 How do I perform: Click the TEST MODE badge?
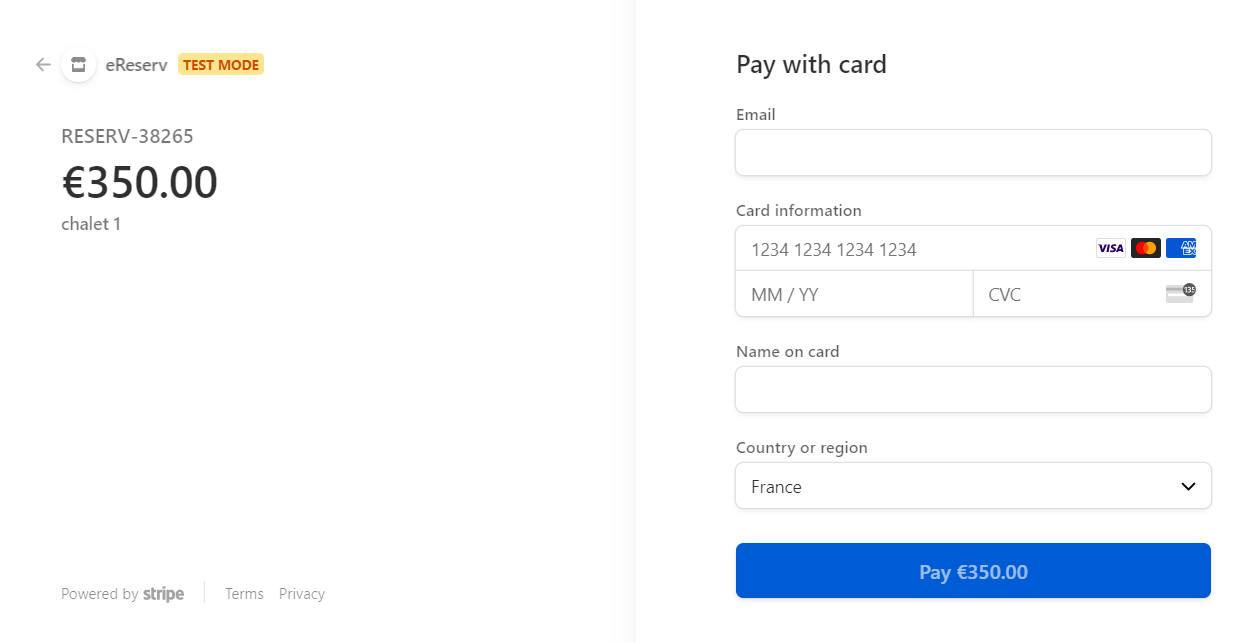[x=220, y=64]
